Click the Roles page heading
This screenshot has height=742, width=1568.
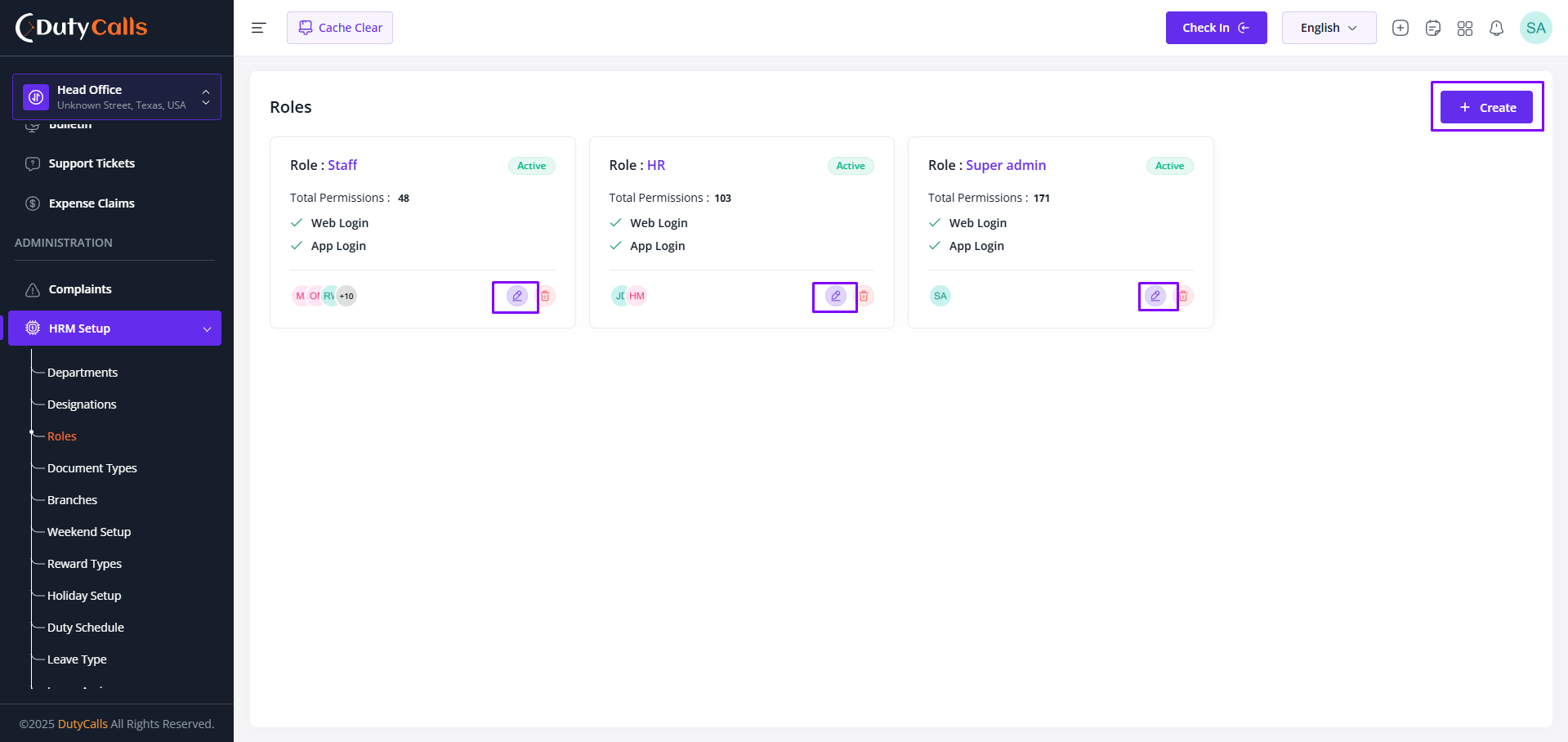coord(291,107)
